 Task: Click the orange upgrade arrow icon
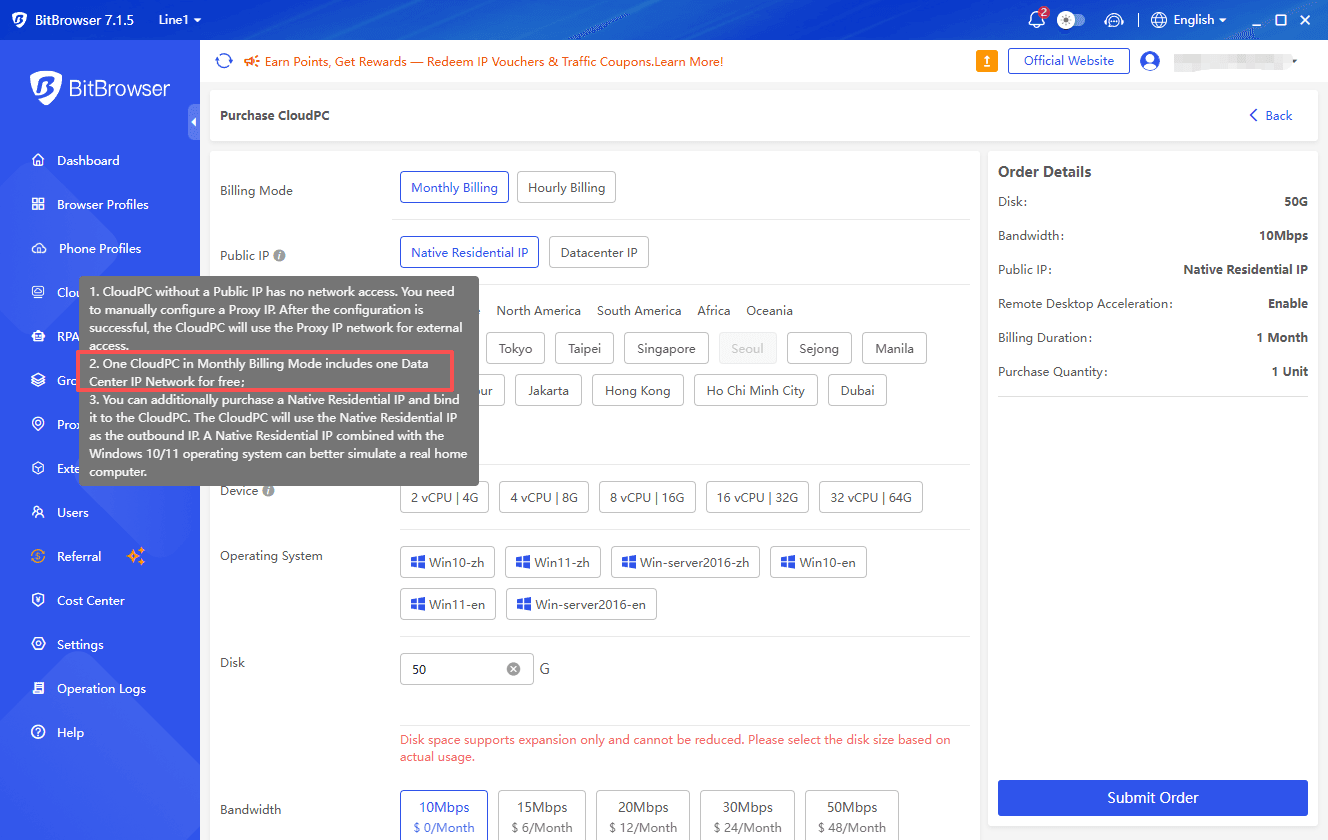pyautogui.click(x=987, y=61)
